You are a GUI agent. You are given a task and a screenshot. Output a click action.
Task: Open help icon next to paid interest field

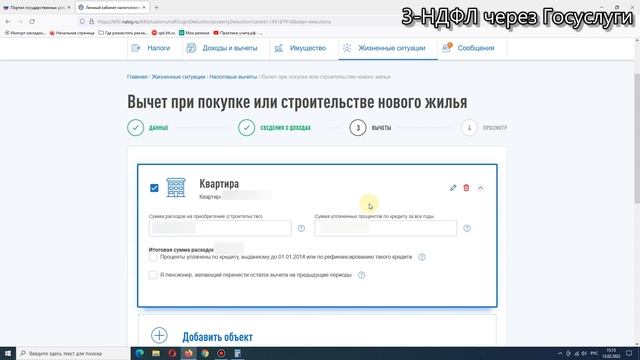467,229
